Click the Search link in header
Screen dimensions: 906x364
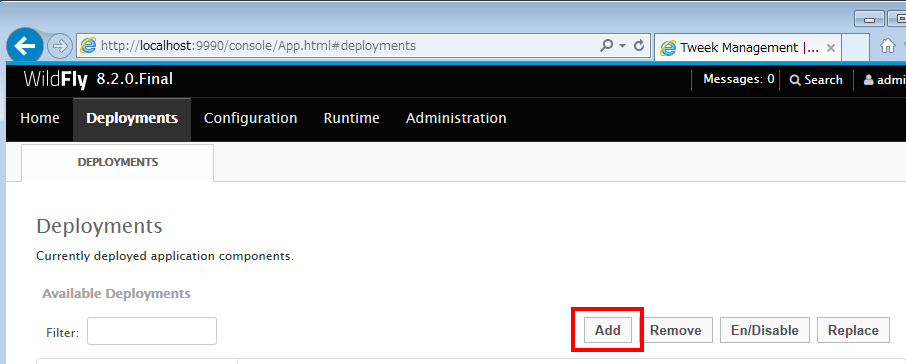point(816,80)
